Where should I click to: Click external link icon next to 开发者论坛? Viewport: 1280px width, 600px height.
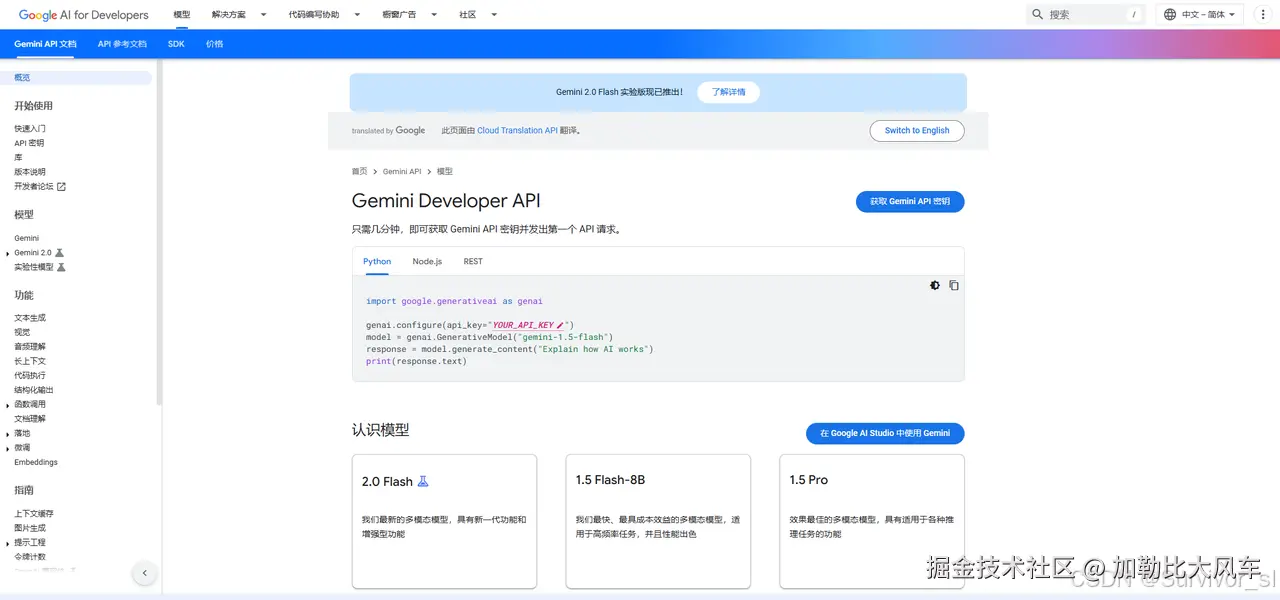pos(61,186)
